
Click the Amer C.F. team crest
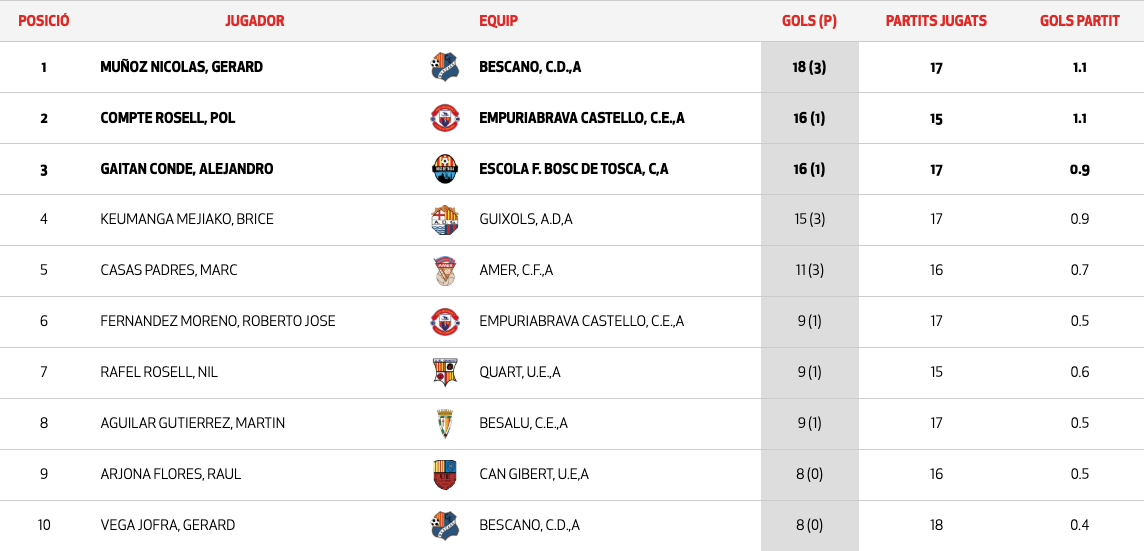click(444, 271)
